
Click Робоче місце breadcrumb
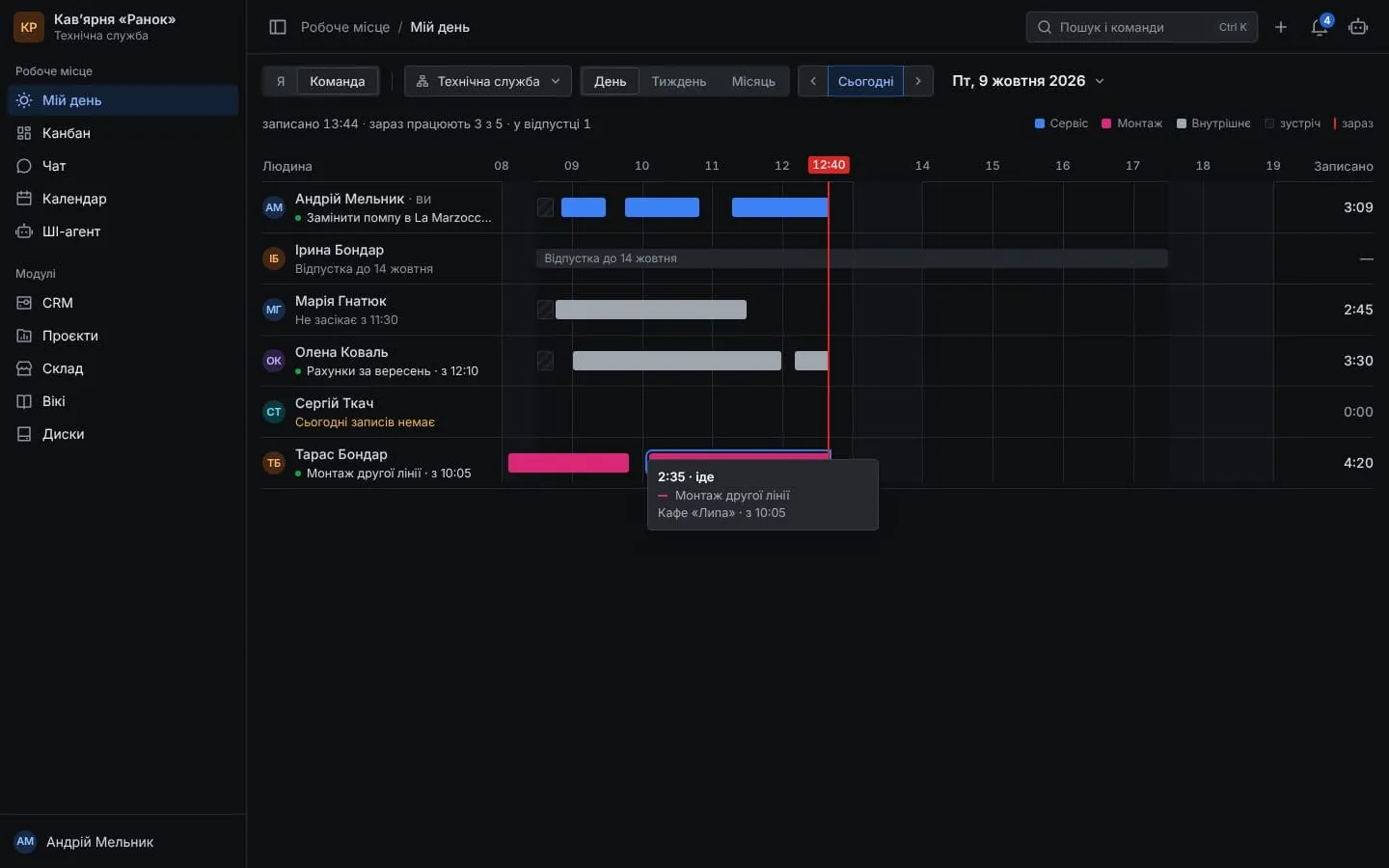click(345, 27)
